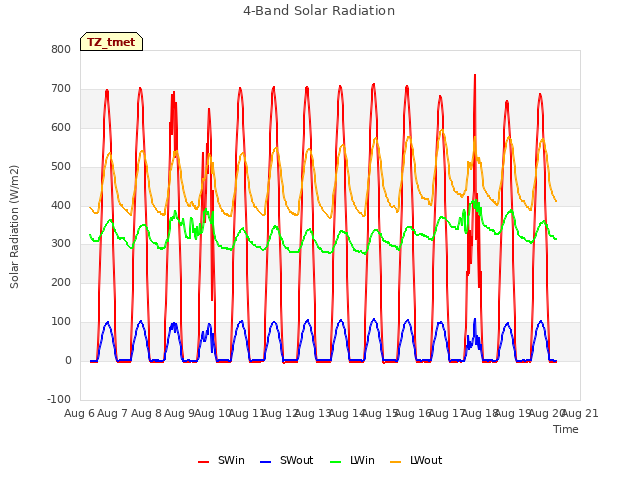The image size is (640, 480).
Task: Click the red SWin legend color marker
Action: 203,462
